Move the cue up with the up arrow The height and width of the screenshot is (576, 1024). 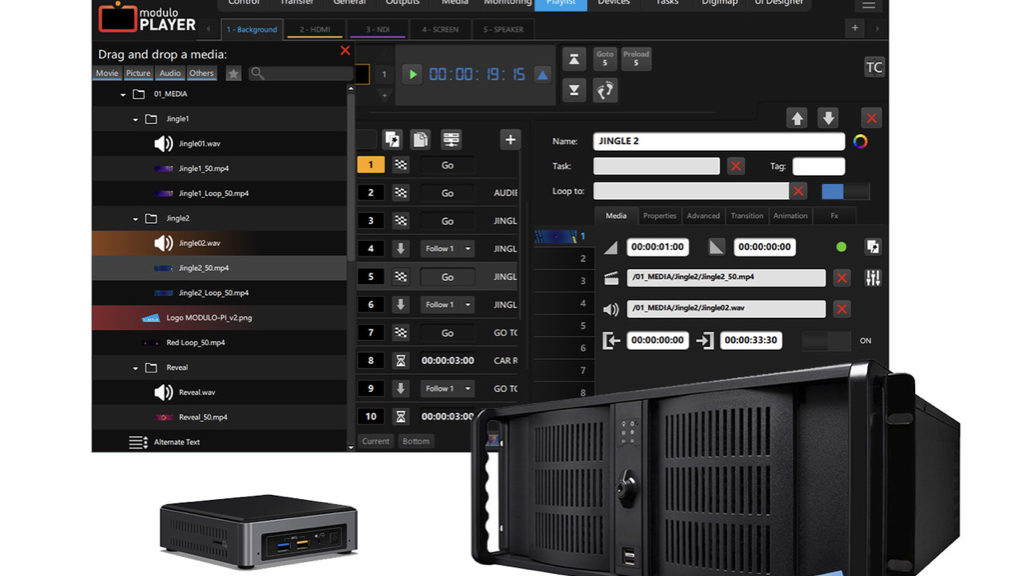click(x=797, y=118)
